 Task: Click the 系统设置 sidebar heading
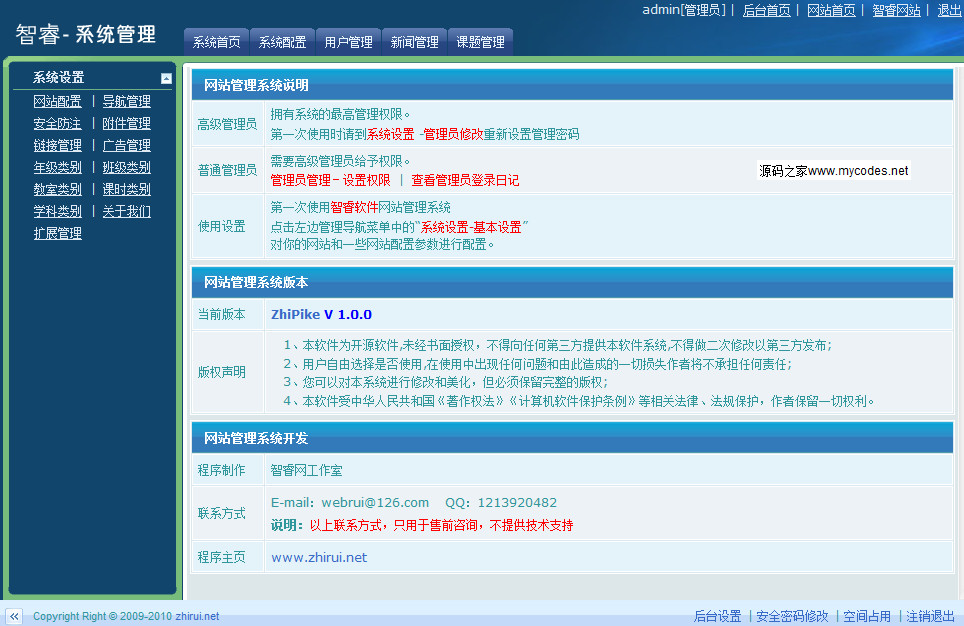click(58, 77)
